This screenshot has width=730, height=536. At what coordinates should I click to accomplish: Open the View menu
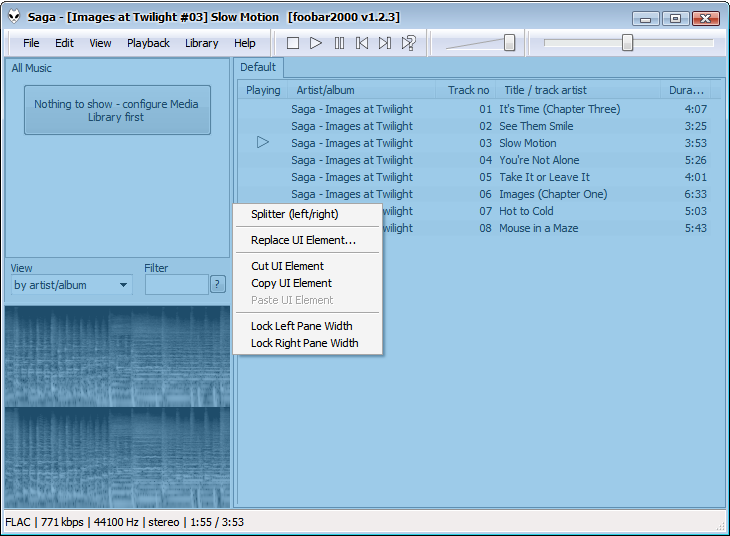[100, 43]
